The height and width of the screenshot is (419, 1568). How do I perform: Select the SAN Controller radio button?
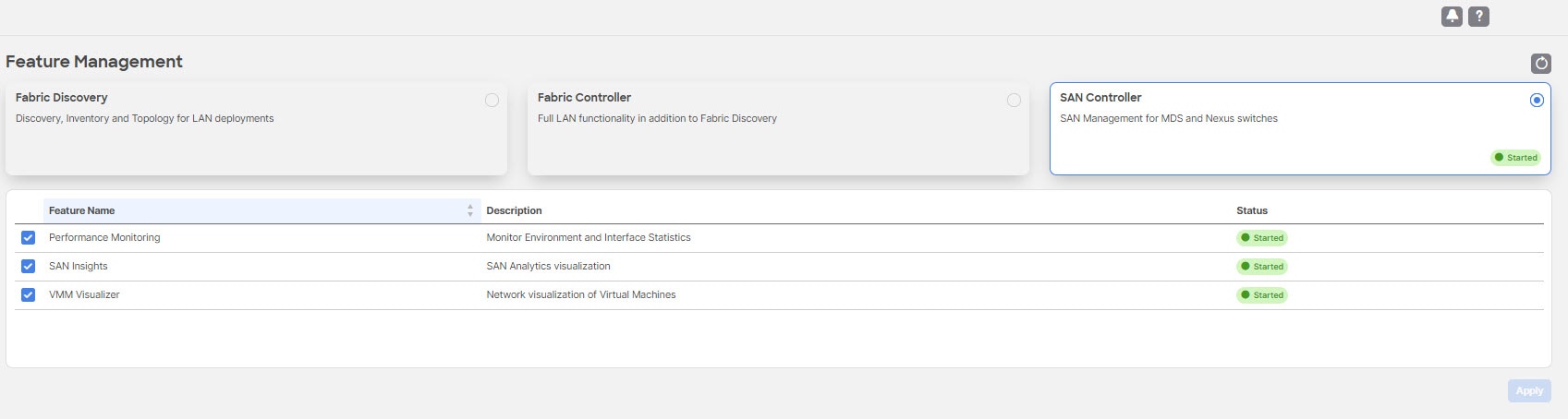[1537, 100]
